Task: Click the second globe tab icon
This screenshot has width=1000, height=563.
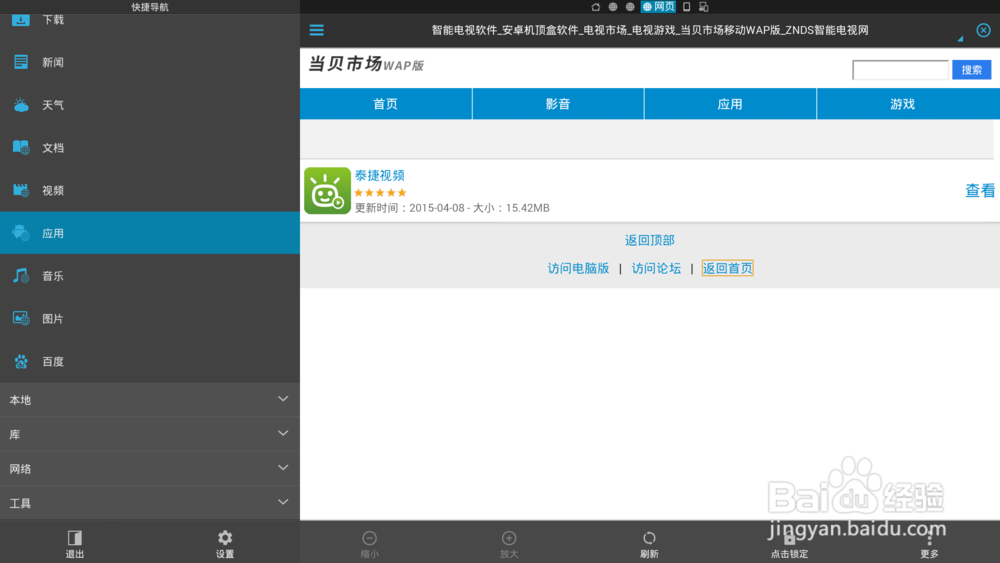Action: pos(630,7)
